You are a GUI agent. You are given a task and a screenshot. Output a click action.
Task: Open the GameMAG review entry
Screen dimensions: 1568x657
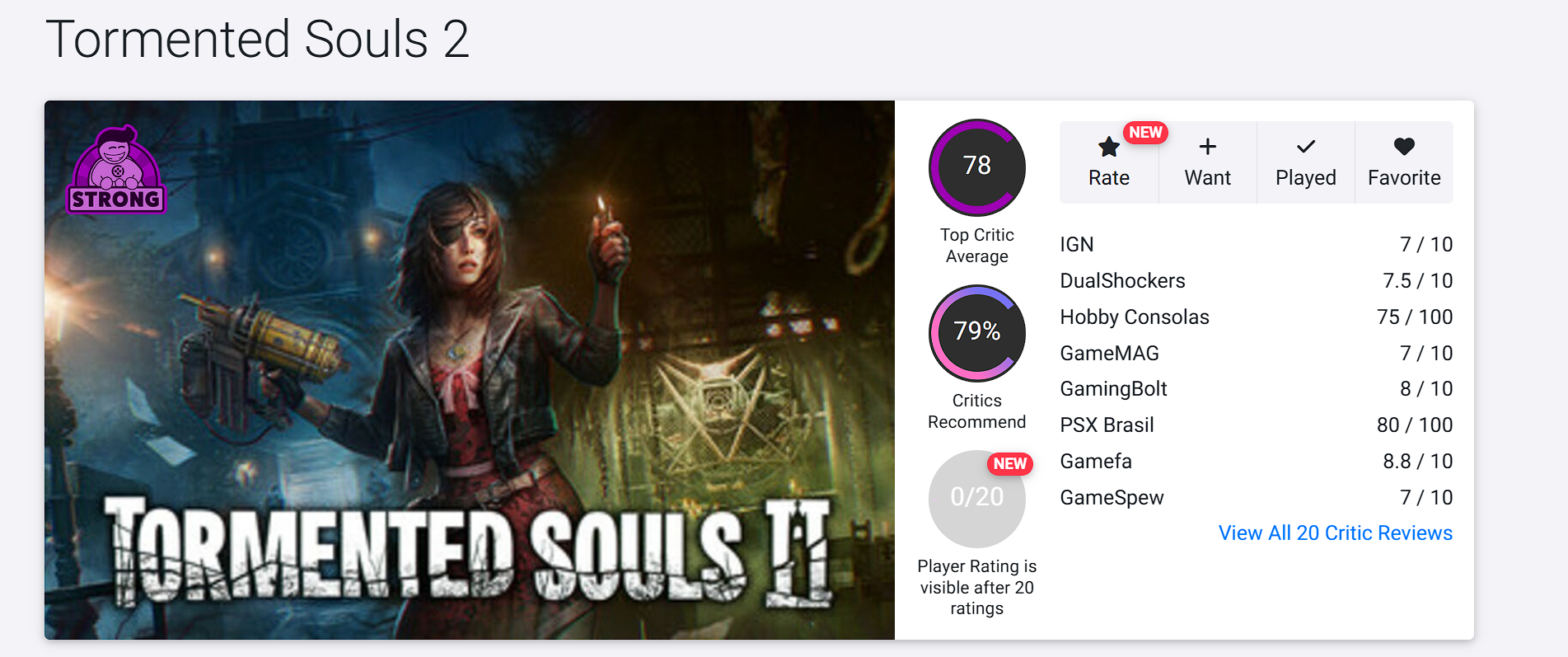click(1109, 354)
